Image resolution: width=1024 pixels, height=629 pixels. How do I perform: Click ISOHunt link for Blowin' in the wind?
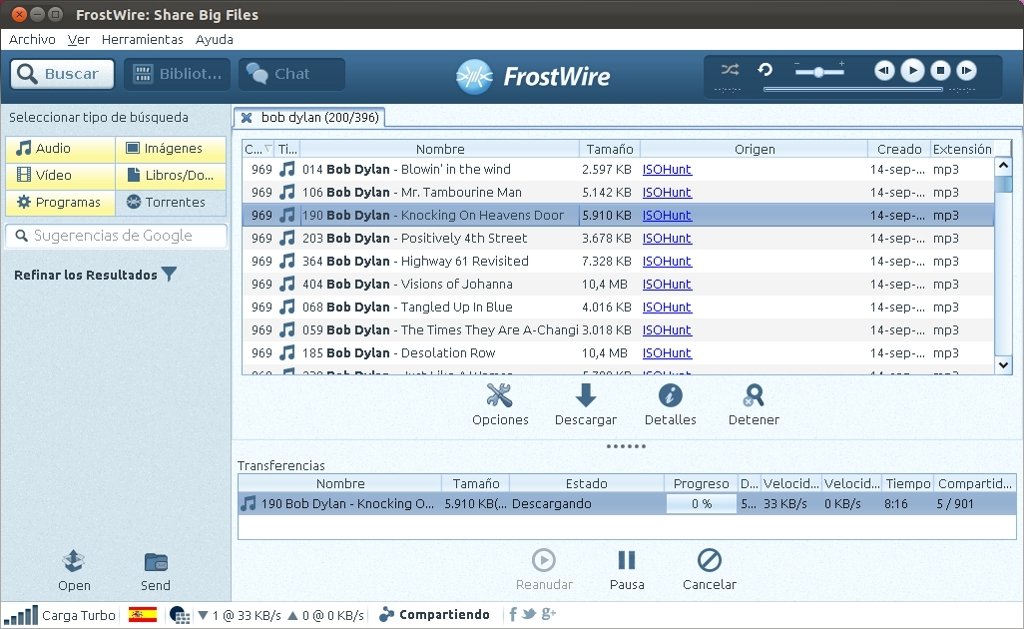667,170
